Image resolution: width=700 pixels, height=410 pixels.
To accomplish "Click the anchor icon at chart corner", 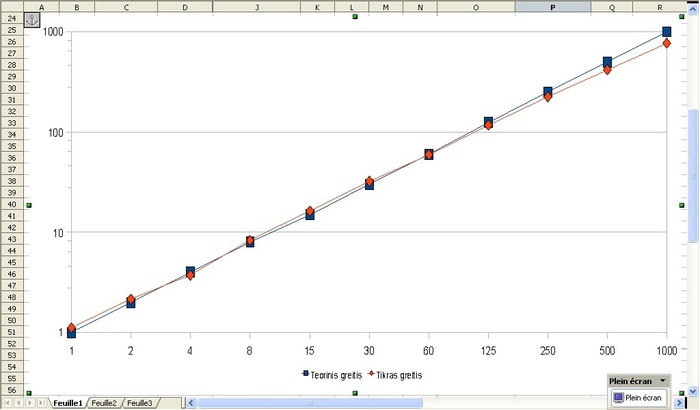I will click(x=32, y=20).
